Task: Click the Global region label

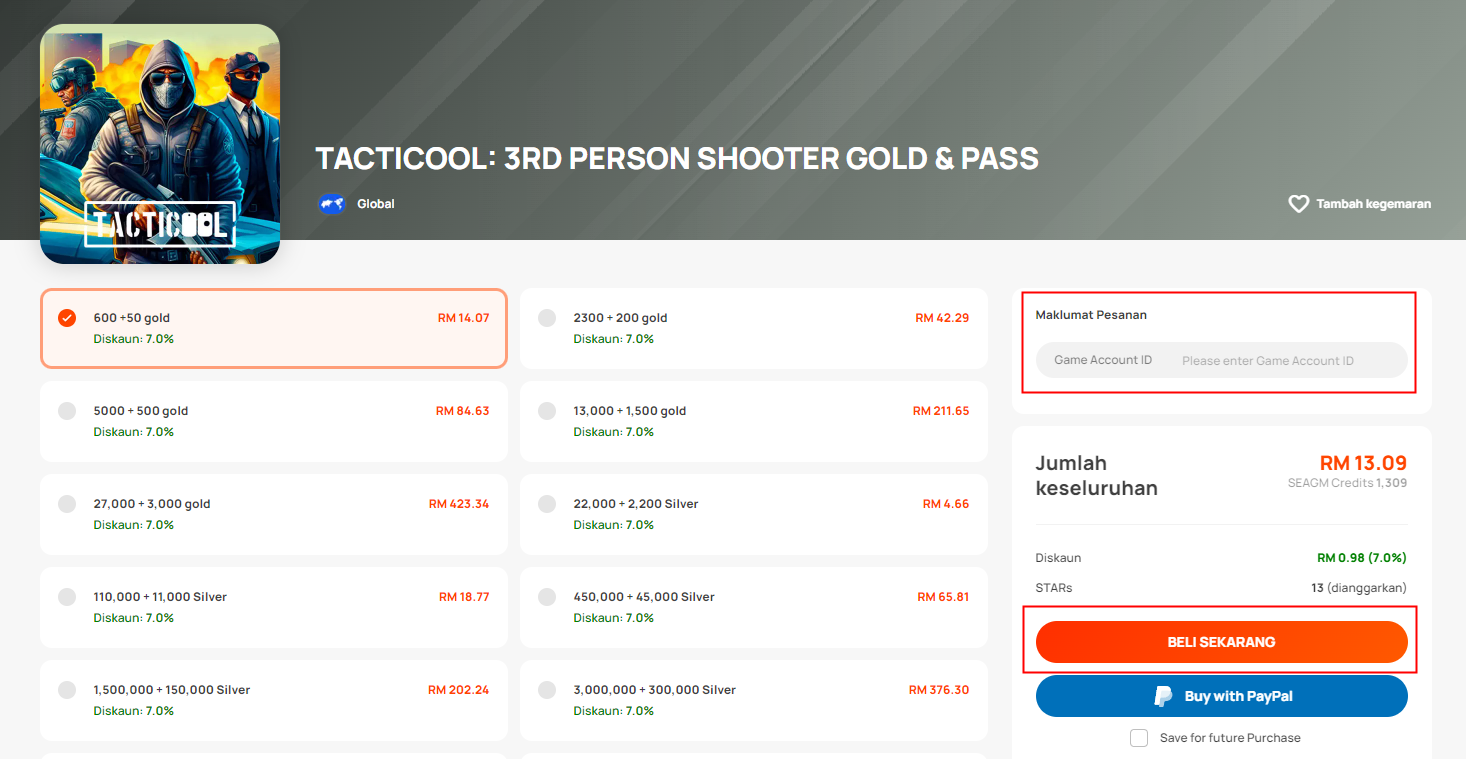Action: point(376,204)
